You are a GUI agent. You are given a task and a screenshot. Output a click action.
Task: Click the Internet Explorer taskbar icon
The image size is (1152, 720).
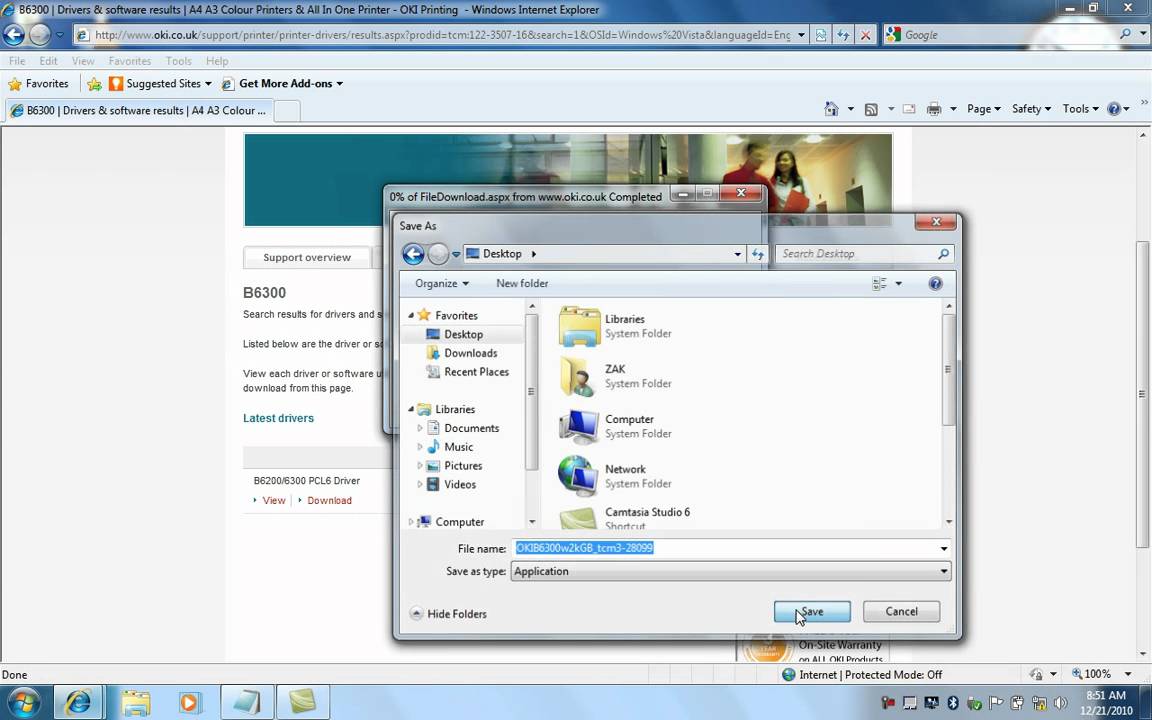pyautogui.click(x=77, y=702)
